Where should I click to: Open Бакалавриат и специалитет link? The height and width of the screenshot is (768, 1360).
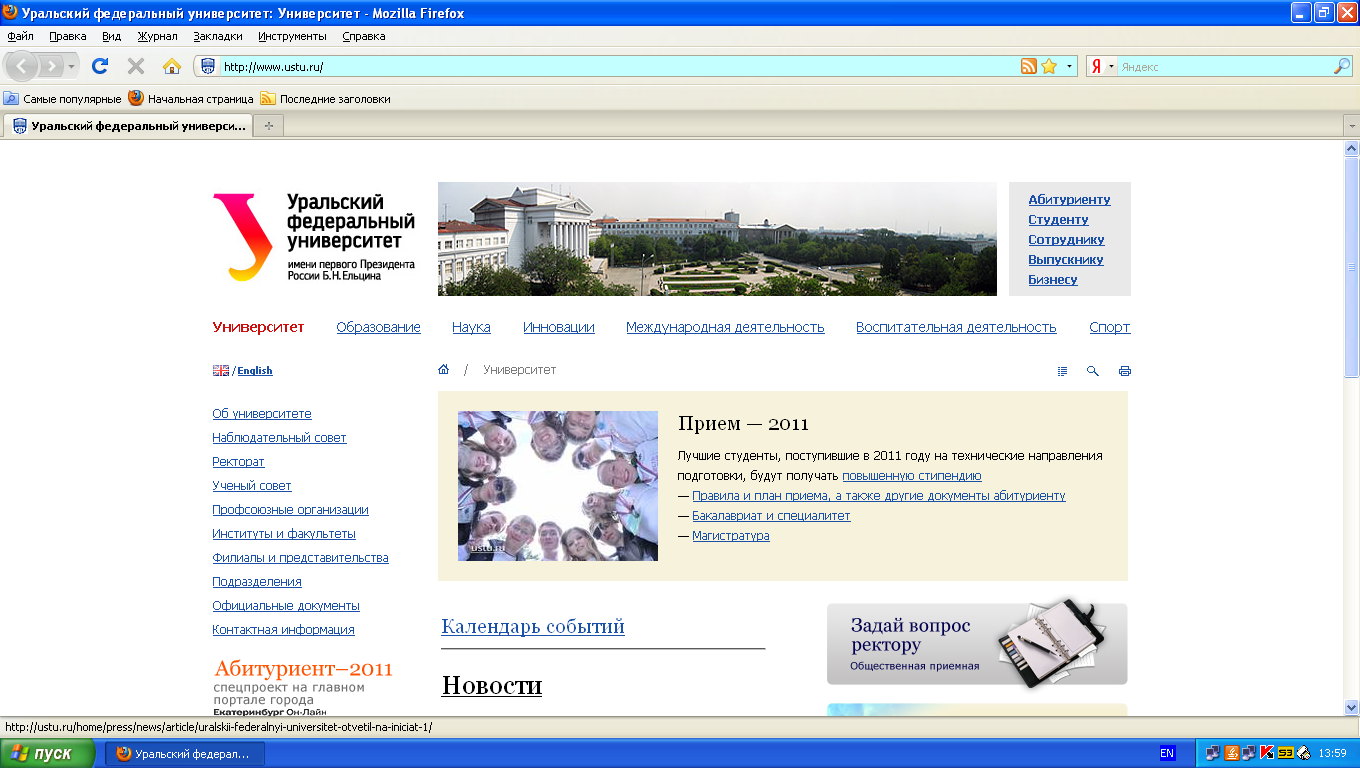(x=771, y=516)
